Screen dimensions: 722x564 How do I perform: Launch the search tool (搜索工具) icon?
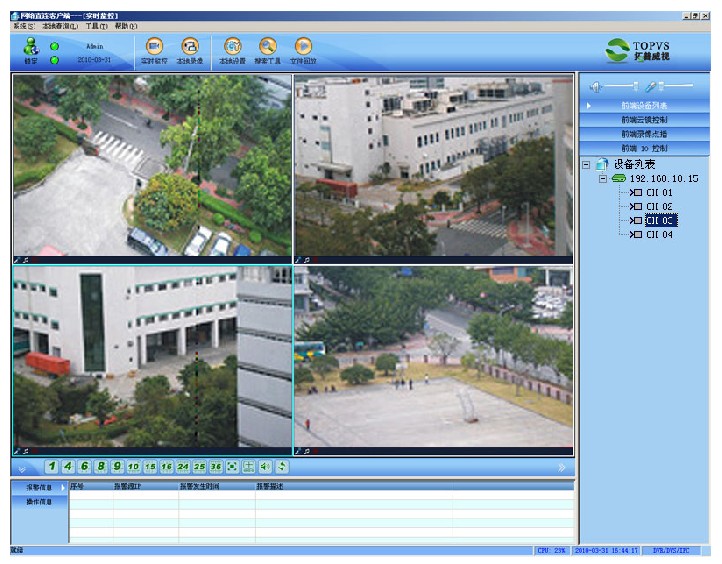point(267,46)
